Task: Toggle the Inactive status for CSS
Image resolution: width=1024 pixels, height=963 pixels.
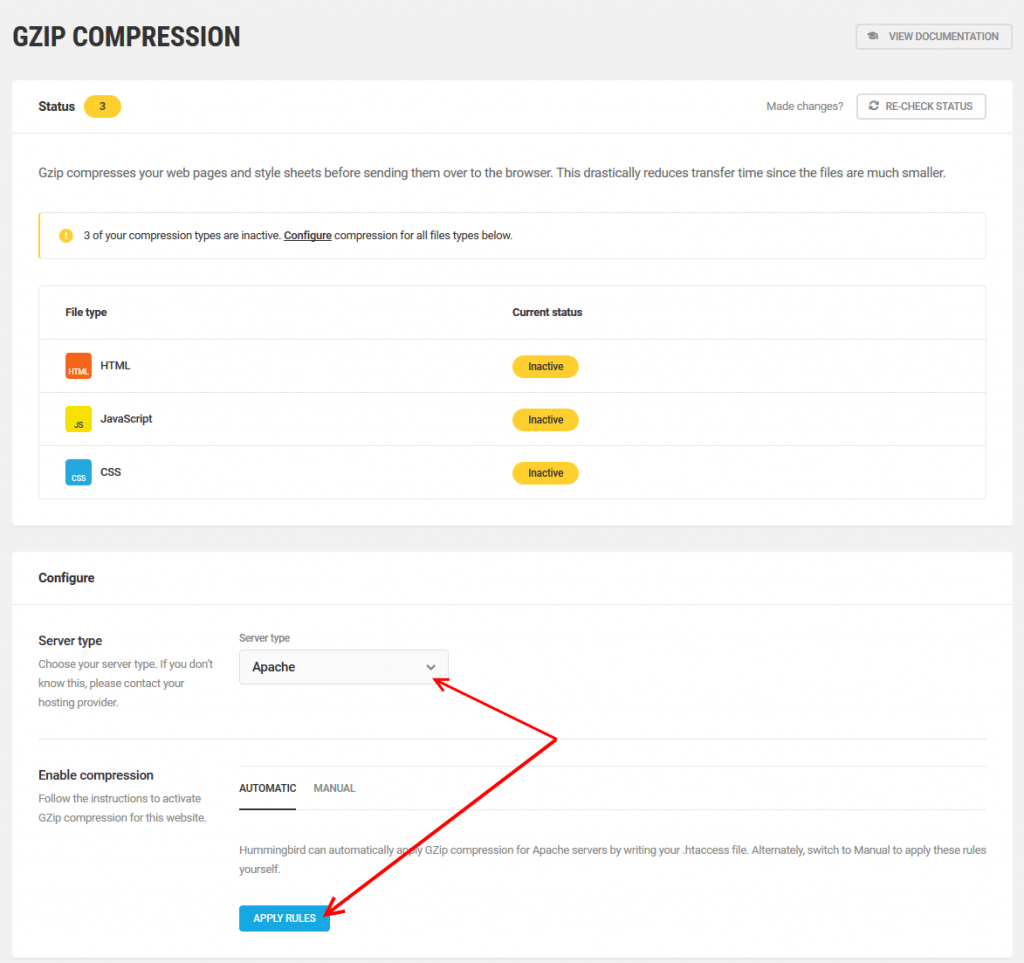Action: [545, 472]
